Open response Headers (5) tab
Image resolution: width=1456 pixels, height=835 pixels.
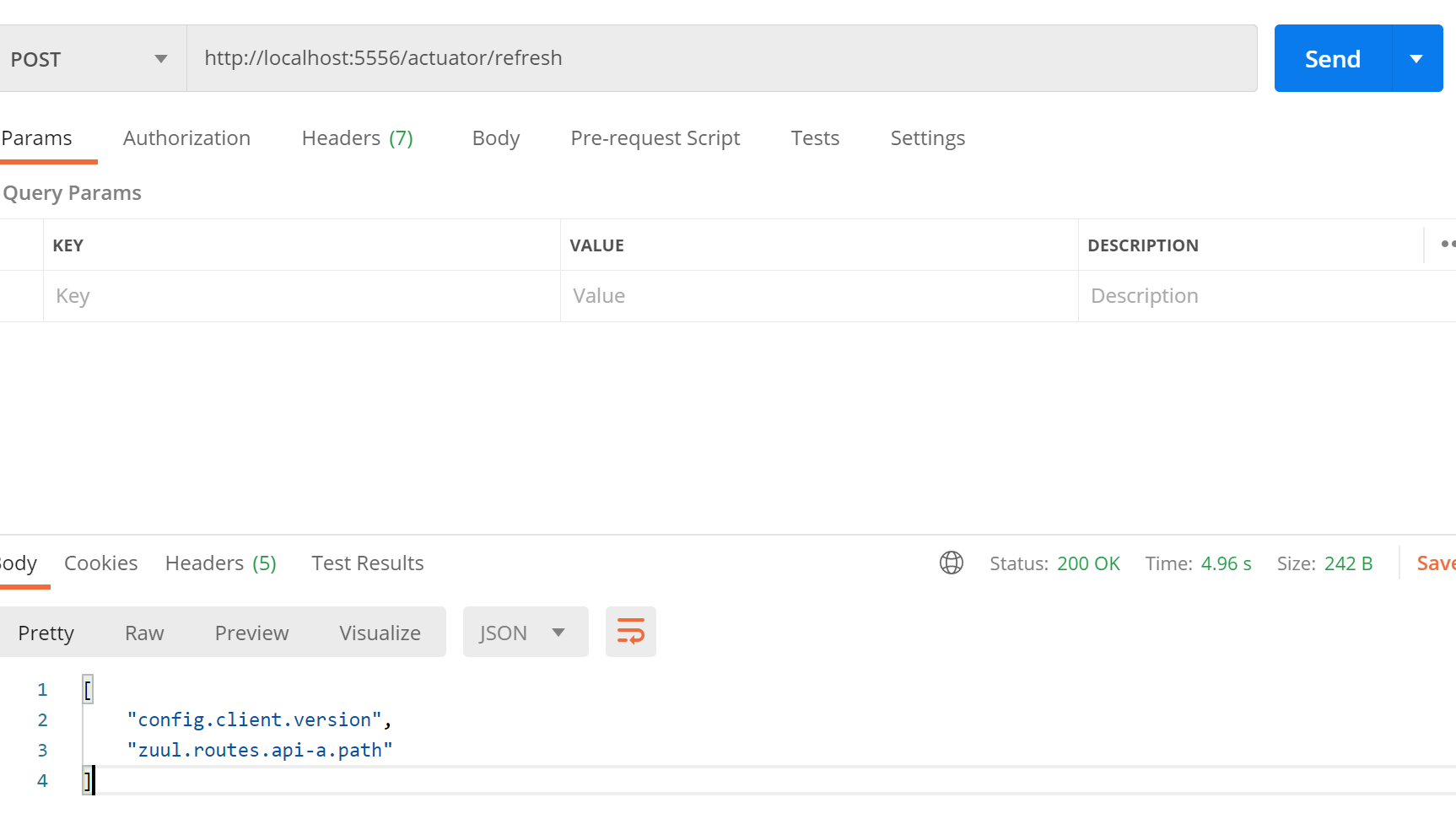(221, 563)
